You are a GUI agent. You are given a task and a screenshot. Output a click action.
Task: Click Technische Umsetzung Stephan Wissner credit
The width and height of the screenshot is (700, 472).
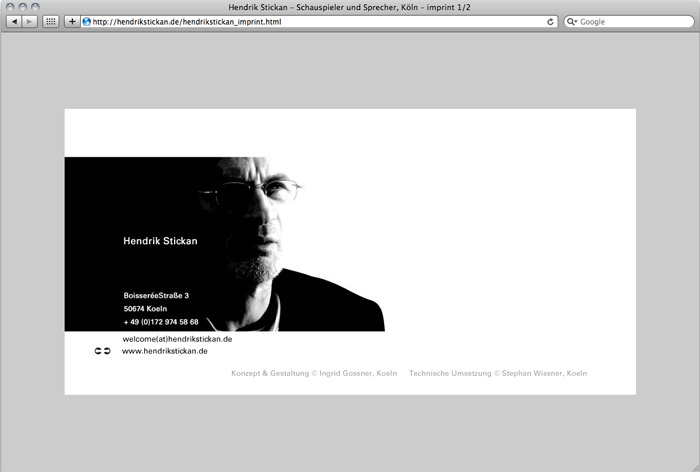tap(498, 373)
